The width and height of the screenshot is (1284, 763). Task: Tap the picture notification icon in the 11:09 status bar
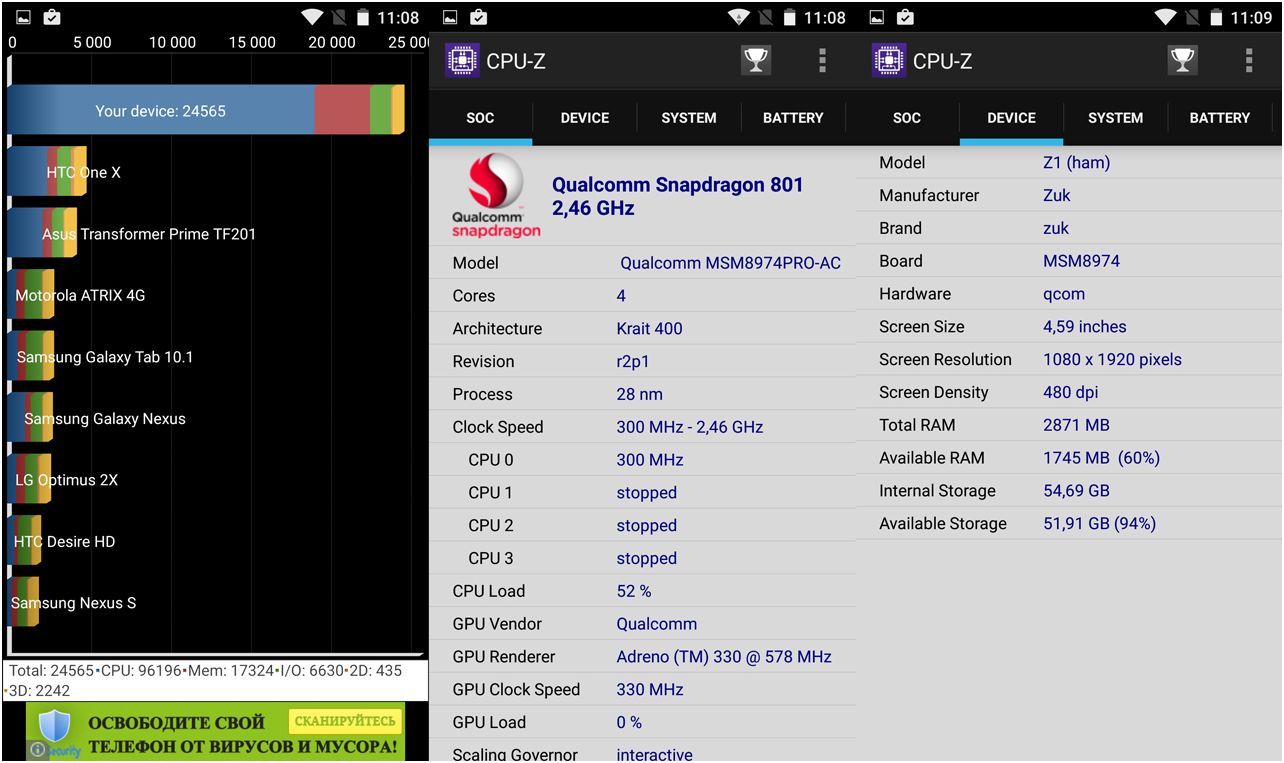(878, 17)
